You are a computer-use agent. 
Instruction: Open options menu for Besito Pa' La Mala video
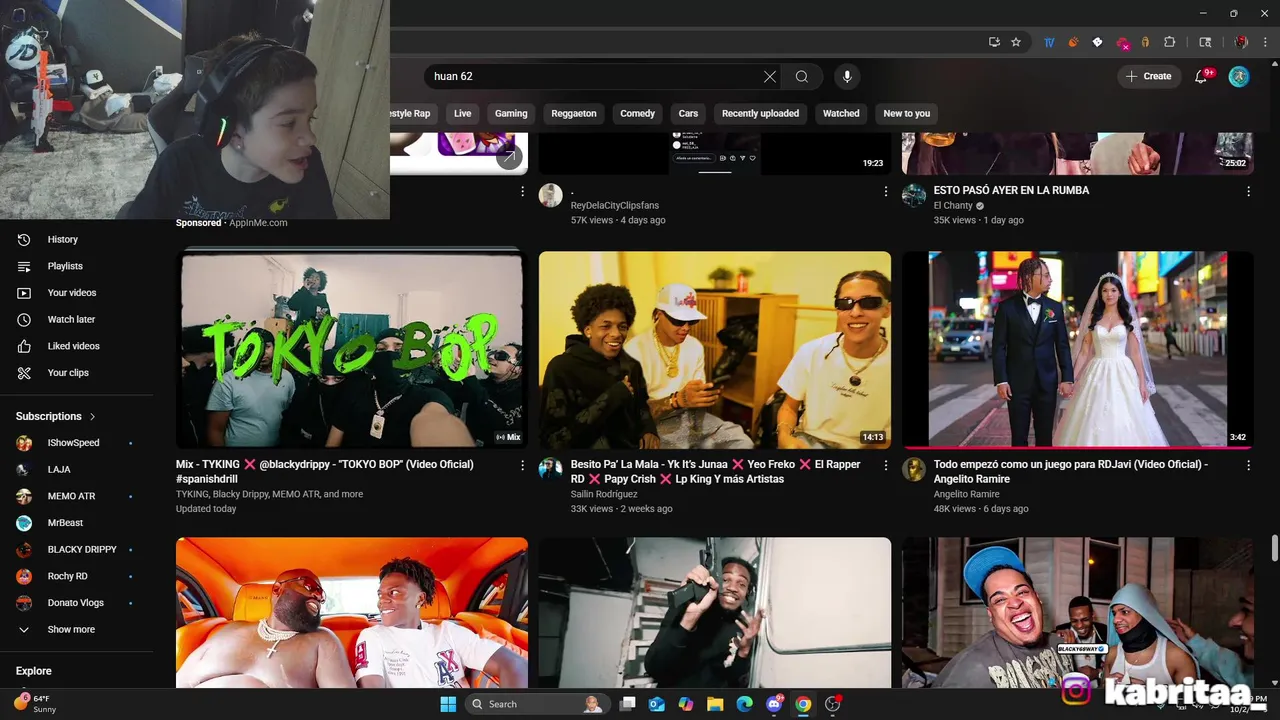point(885,465)
